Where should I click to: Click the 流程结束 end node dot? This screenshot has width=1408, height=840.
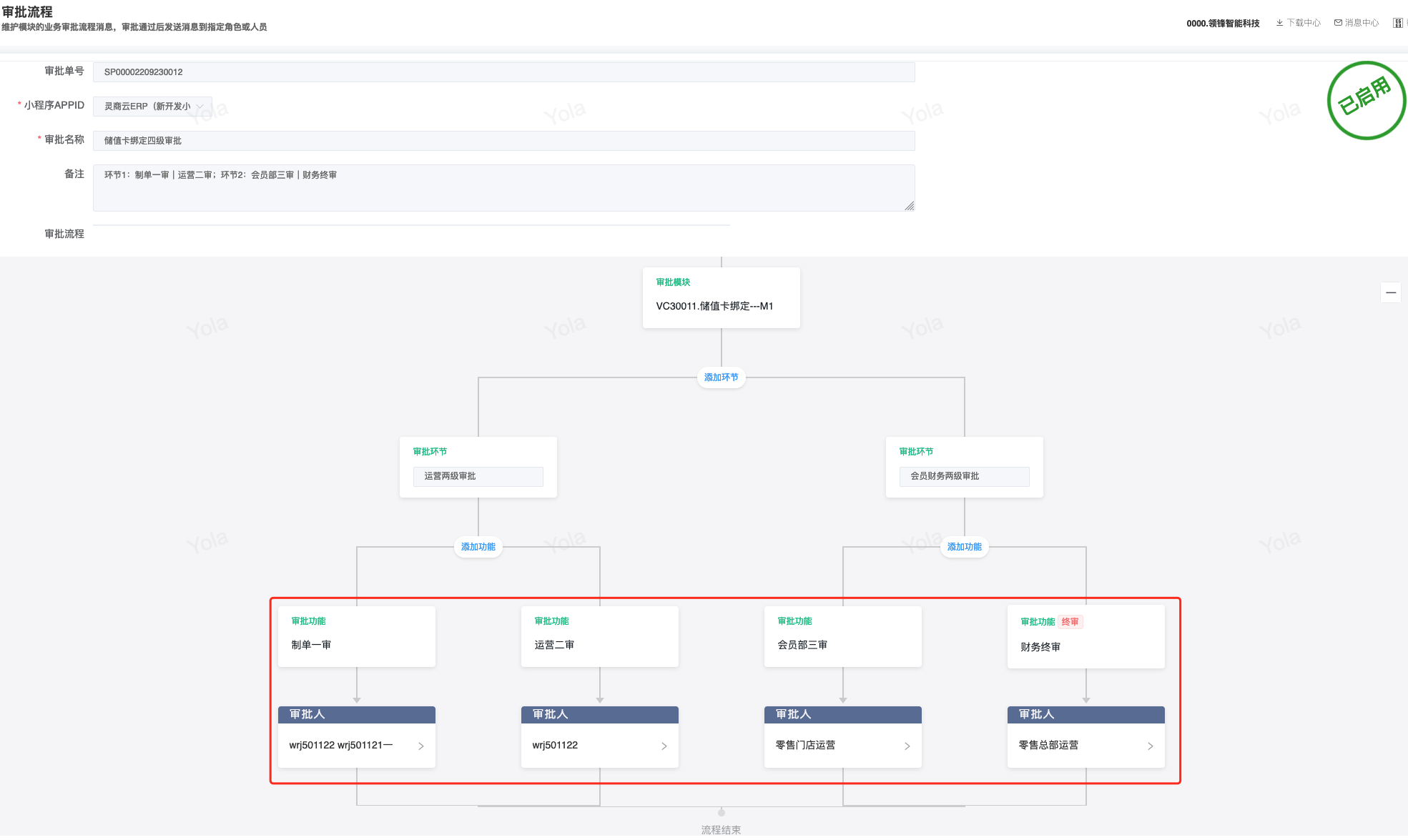(722, 813)
